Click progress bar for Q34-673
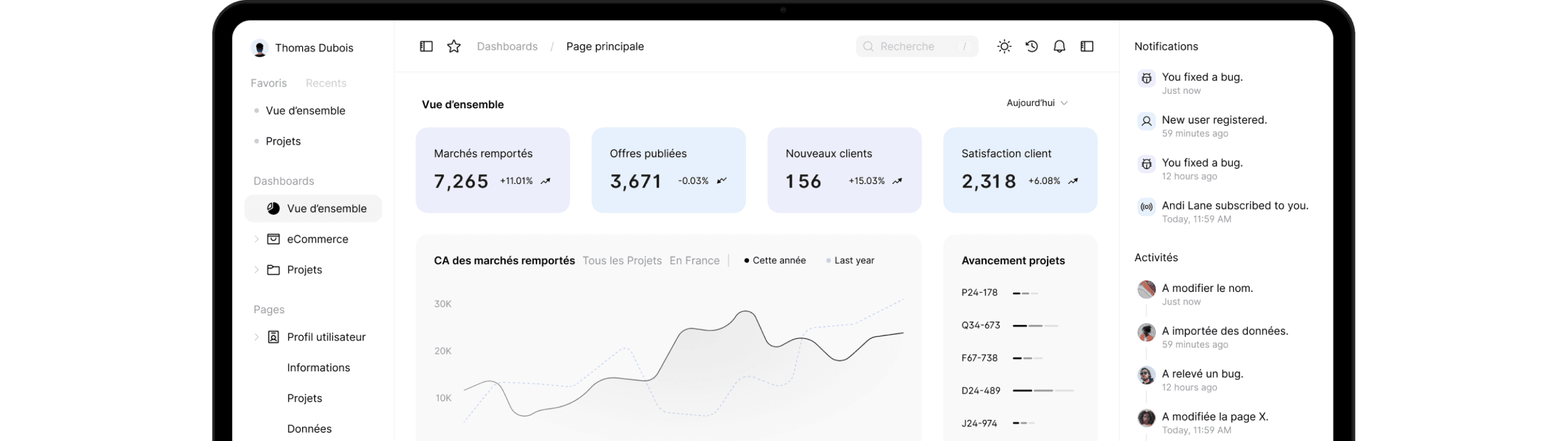 tap(1036, 326)
